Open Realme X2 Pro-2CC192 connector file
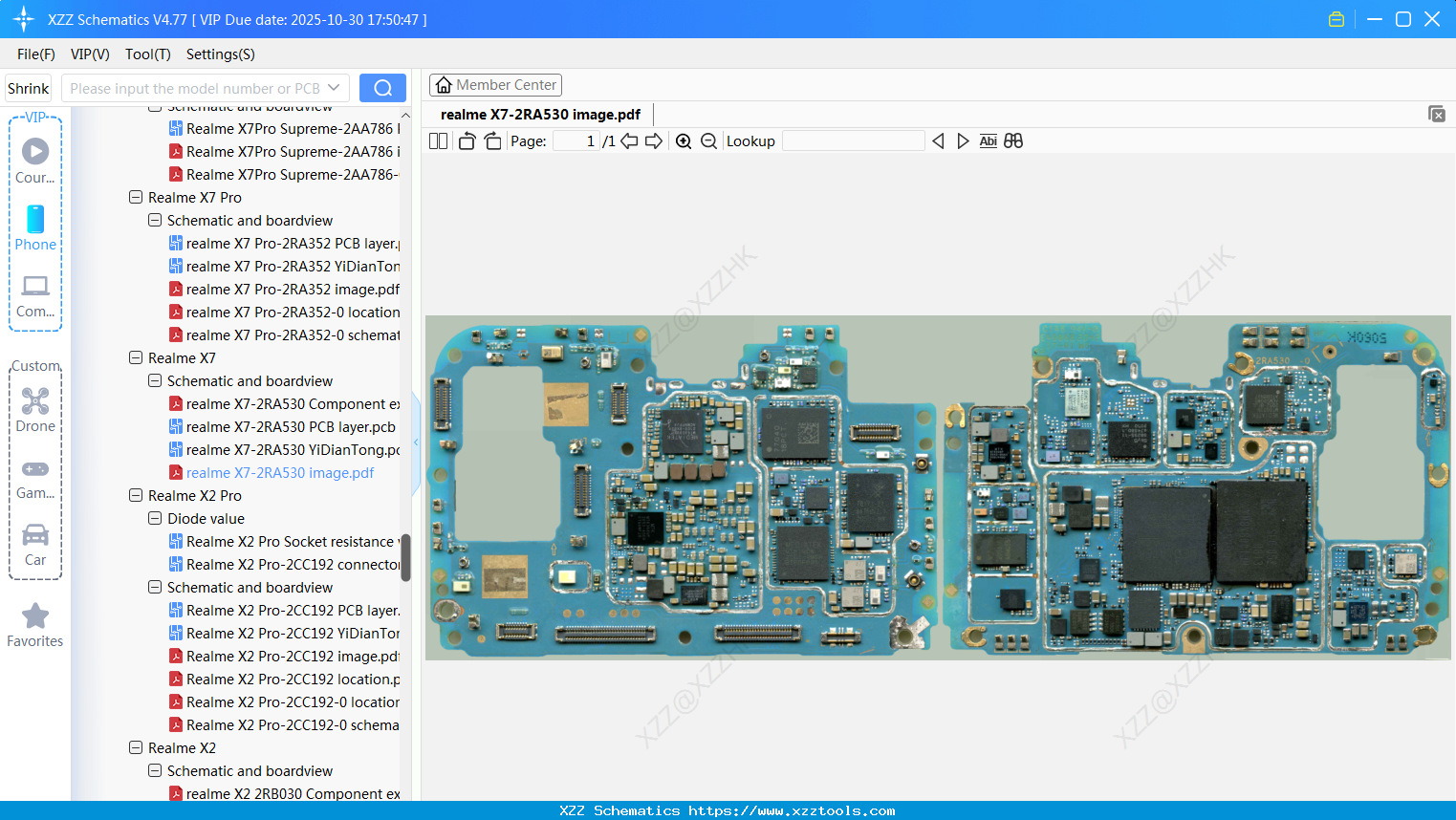 click(284, 565)
